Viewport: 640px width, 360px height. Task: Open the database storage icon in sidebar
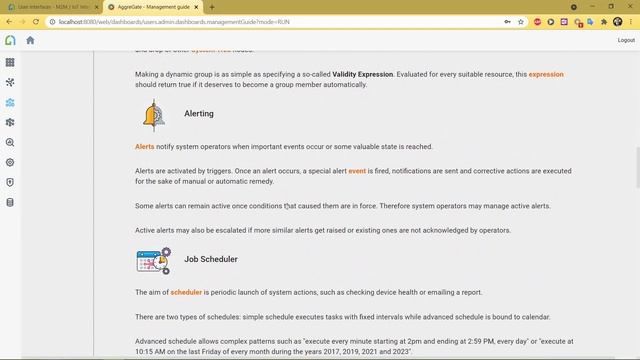pyautogui.click(x=10, y=202)
